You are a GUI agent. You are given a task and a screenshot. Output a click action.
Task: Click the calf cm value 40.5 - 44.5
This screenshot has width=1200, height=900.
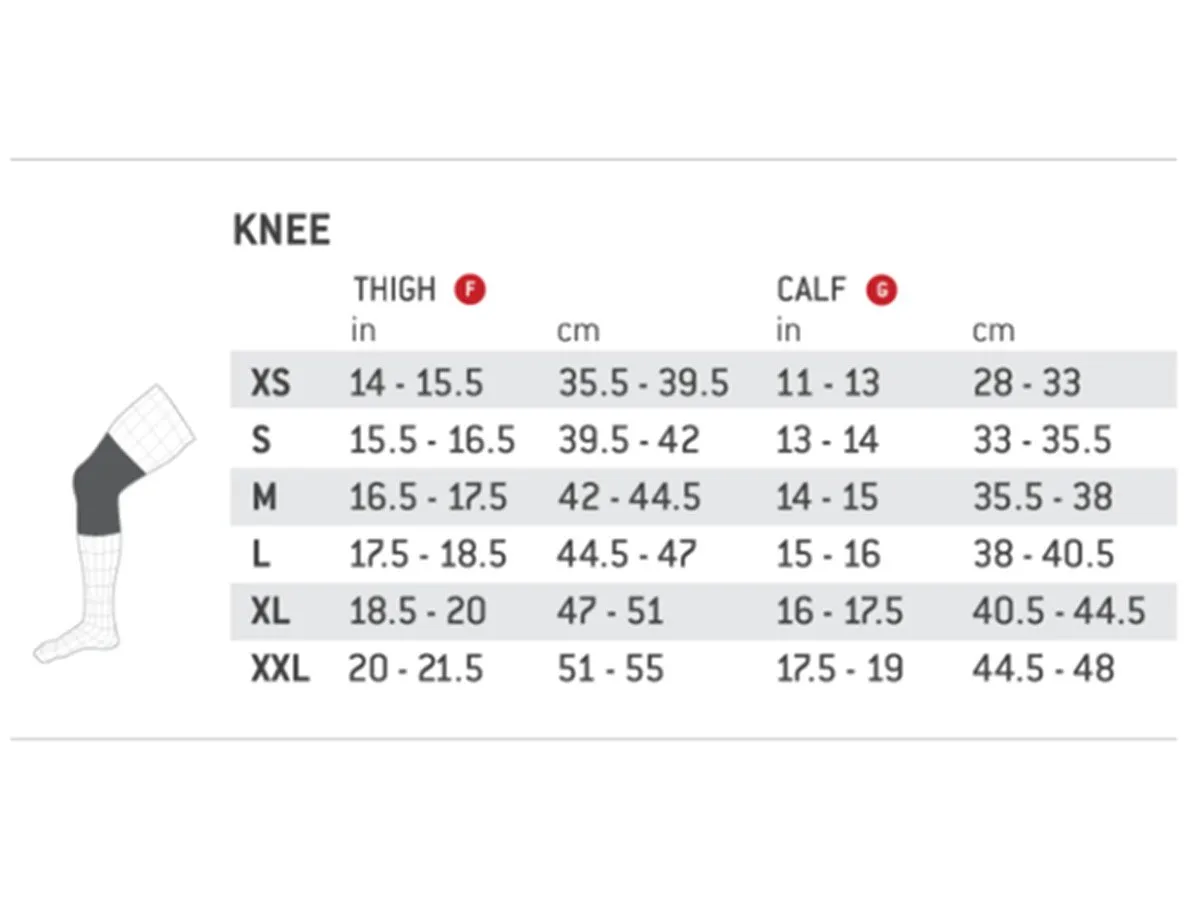click(x=1058, y=611)
